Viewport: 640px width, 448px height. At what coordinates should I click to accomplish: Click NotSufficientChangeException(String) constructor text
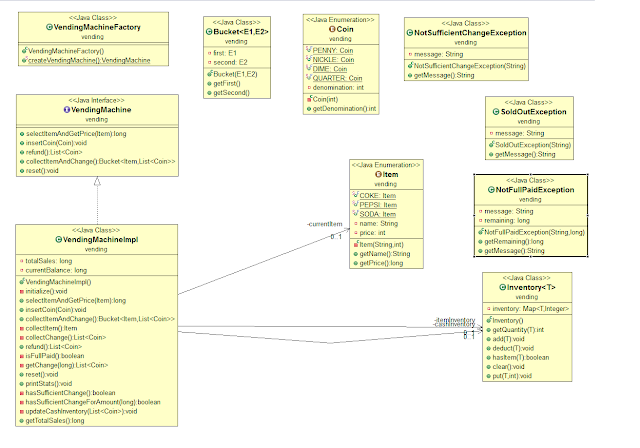tap(470, 66)
